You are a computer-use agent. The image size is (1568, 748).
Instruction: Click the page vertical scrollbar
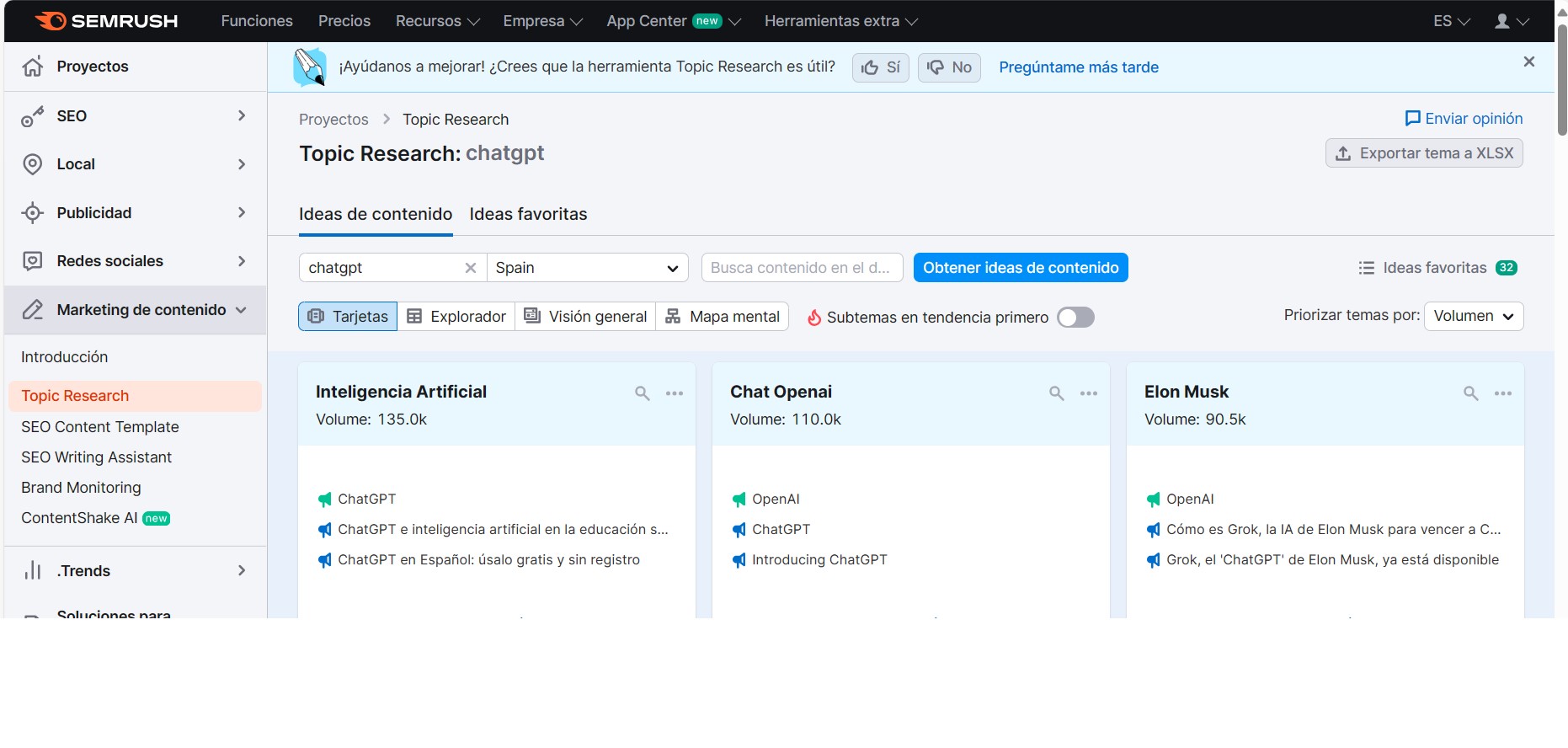[1562, 80]
